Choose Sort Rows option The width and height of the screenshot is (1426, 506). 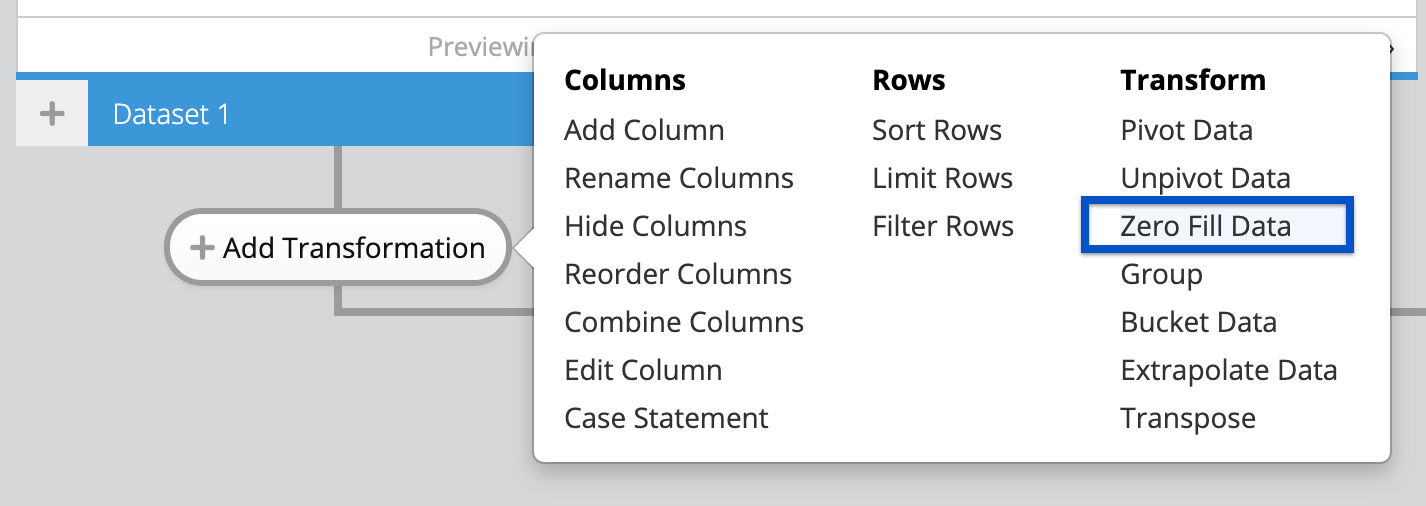pyautogui.click(x=937, y=130)
